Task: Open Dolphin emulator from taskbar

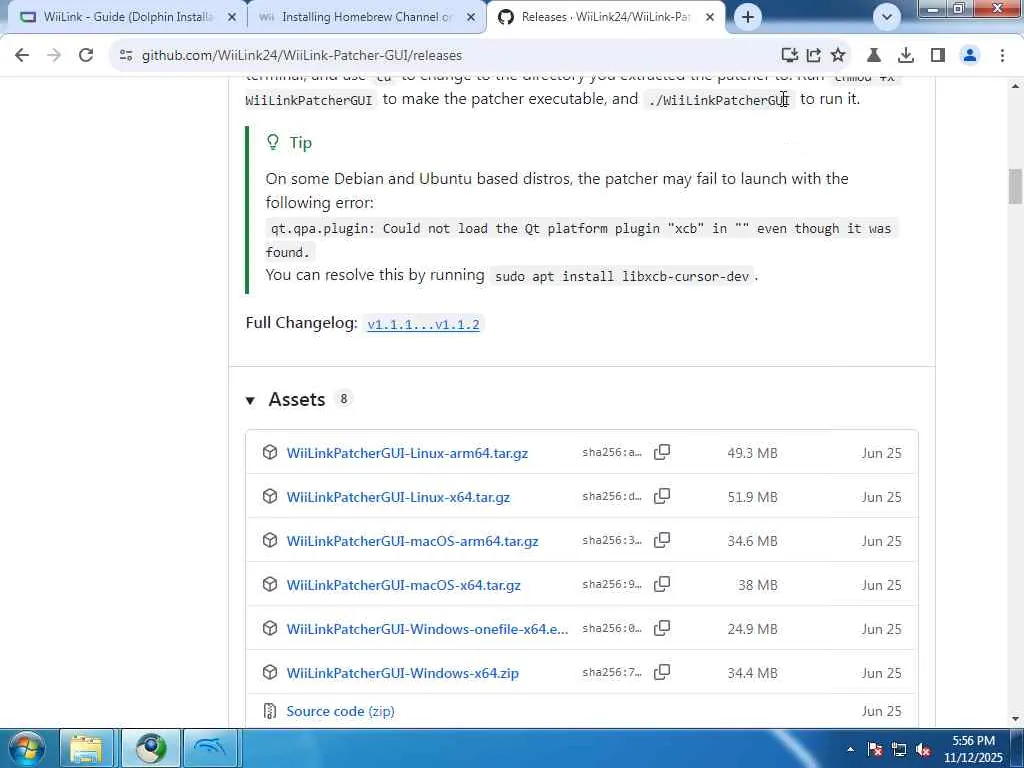Action: [x=210, y=748]
